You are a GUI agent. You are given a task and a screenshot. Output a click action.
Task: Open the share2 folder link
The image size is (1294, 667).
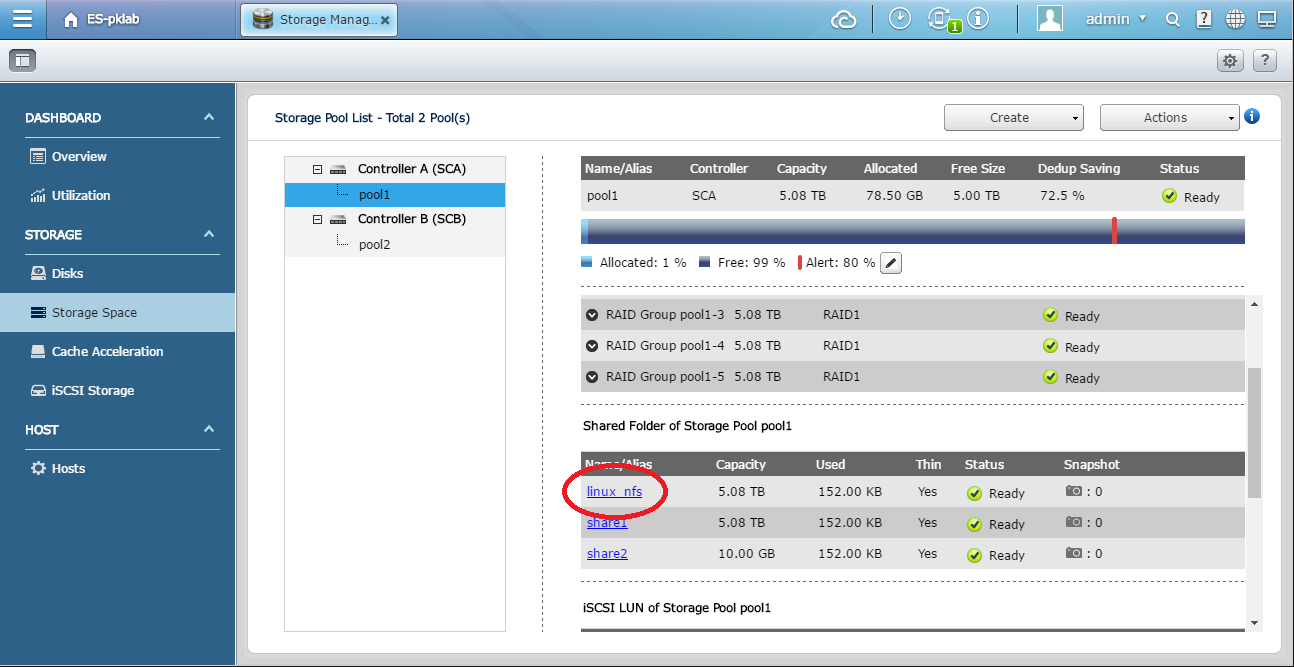(x=607, y=553)
